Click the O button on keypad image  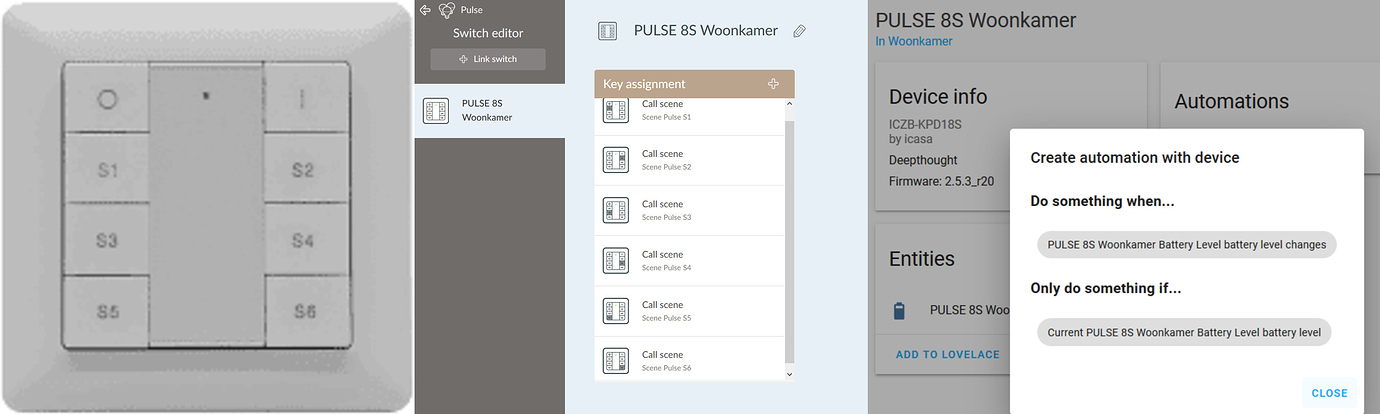click(x=107, y=99)
